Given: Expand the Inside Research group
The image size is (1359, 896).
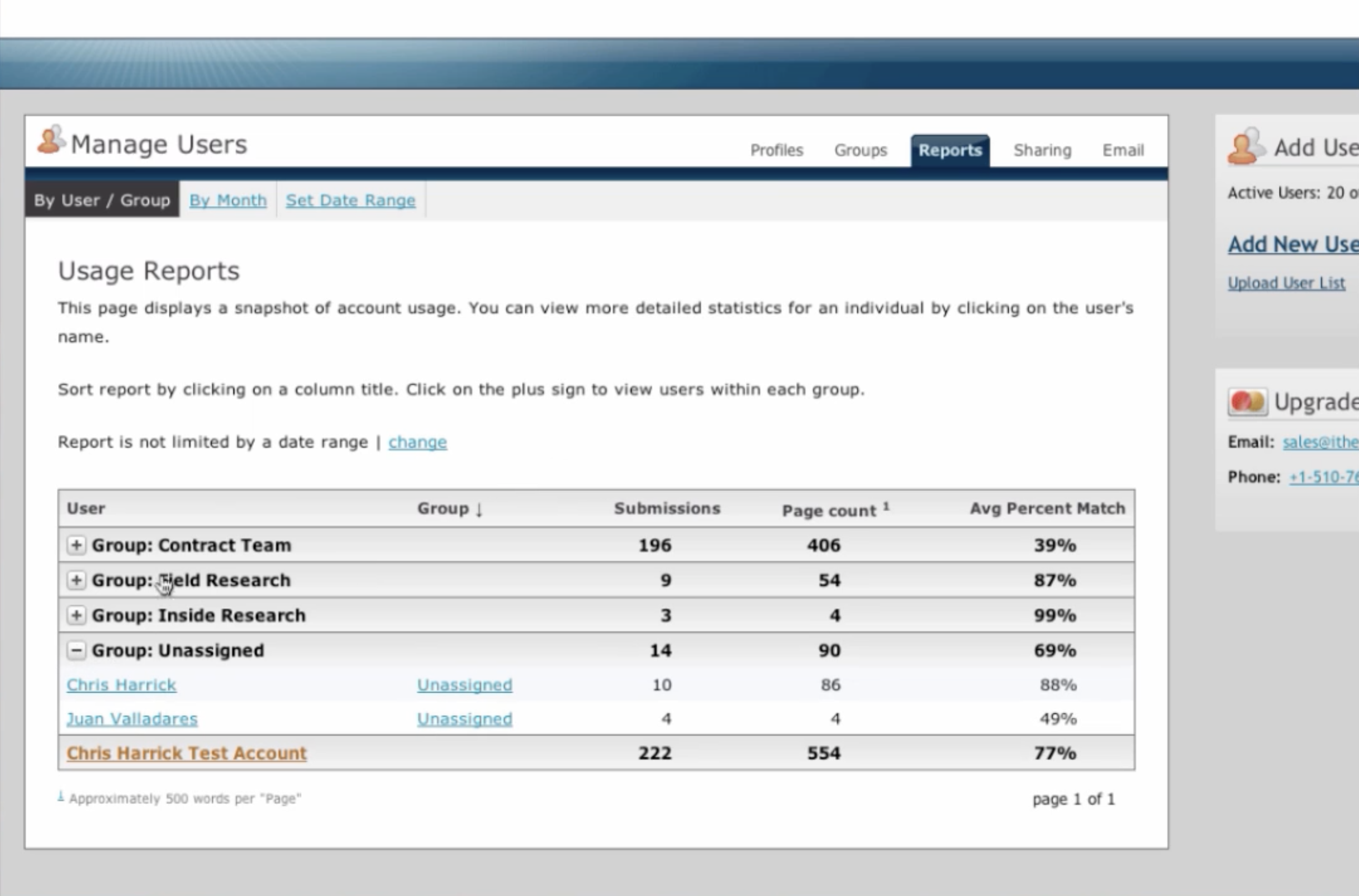Looking at the screenshot, I should [x=76, y=616].
